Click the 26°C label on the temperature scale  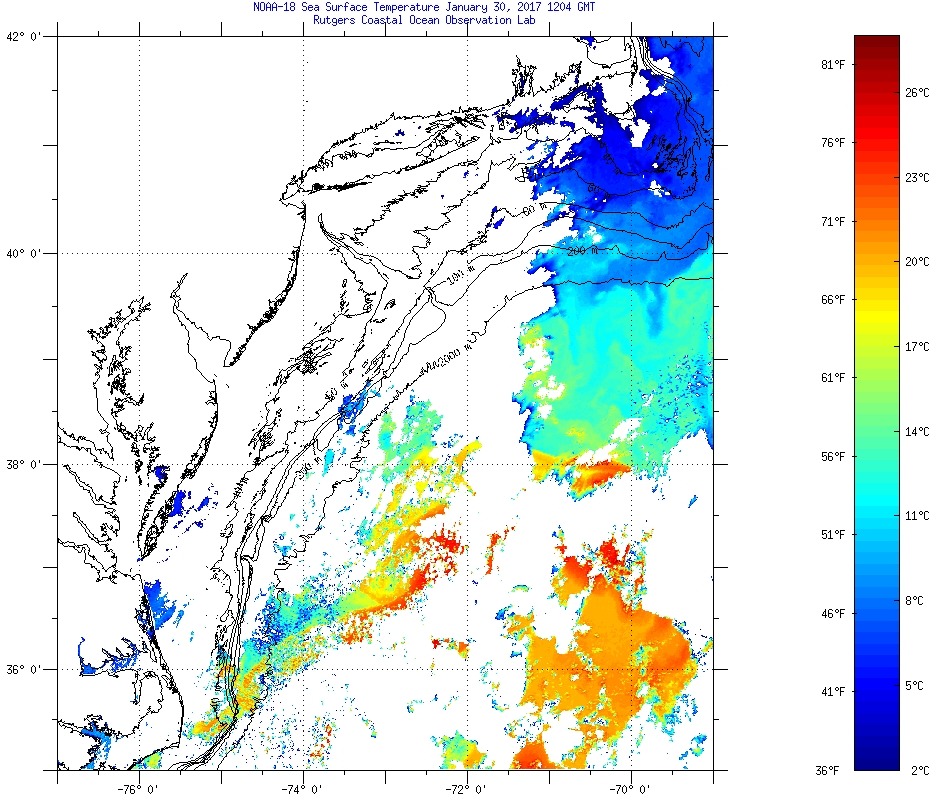917,93
